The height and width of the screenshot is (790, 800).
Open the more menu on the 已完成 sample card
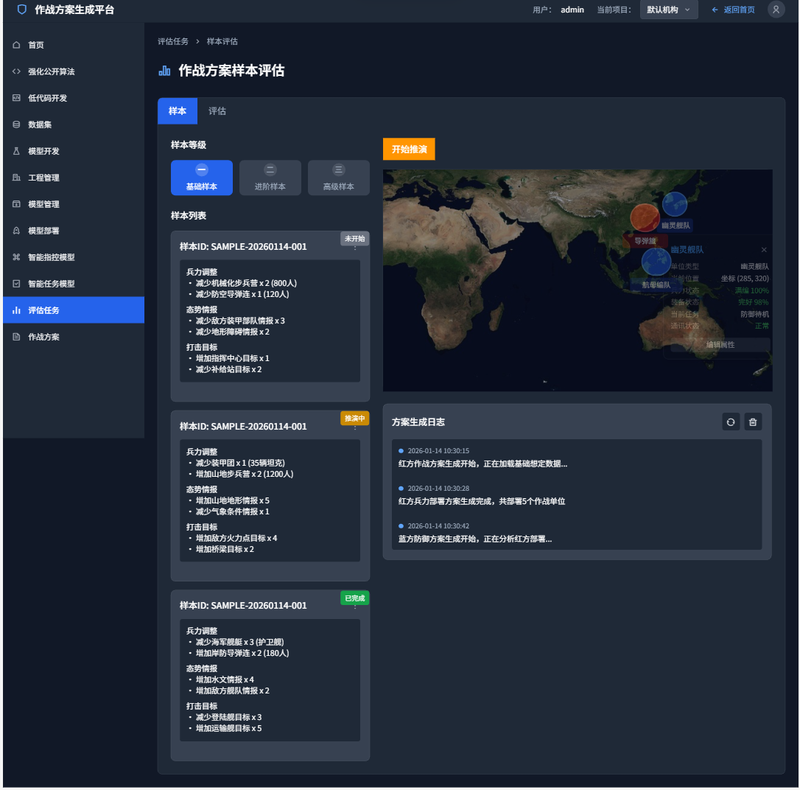[355, 607]
